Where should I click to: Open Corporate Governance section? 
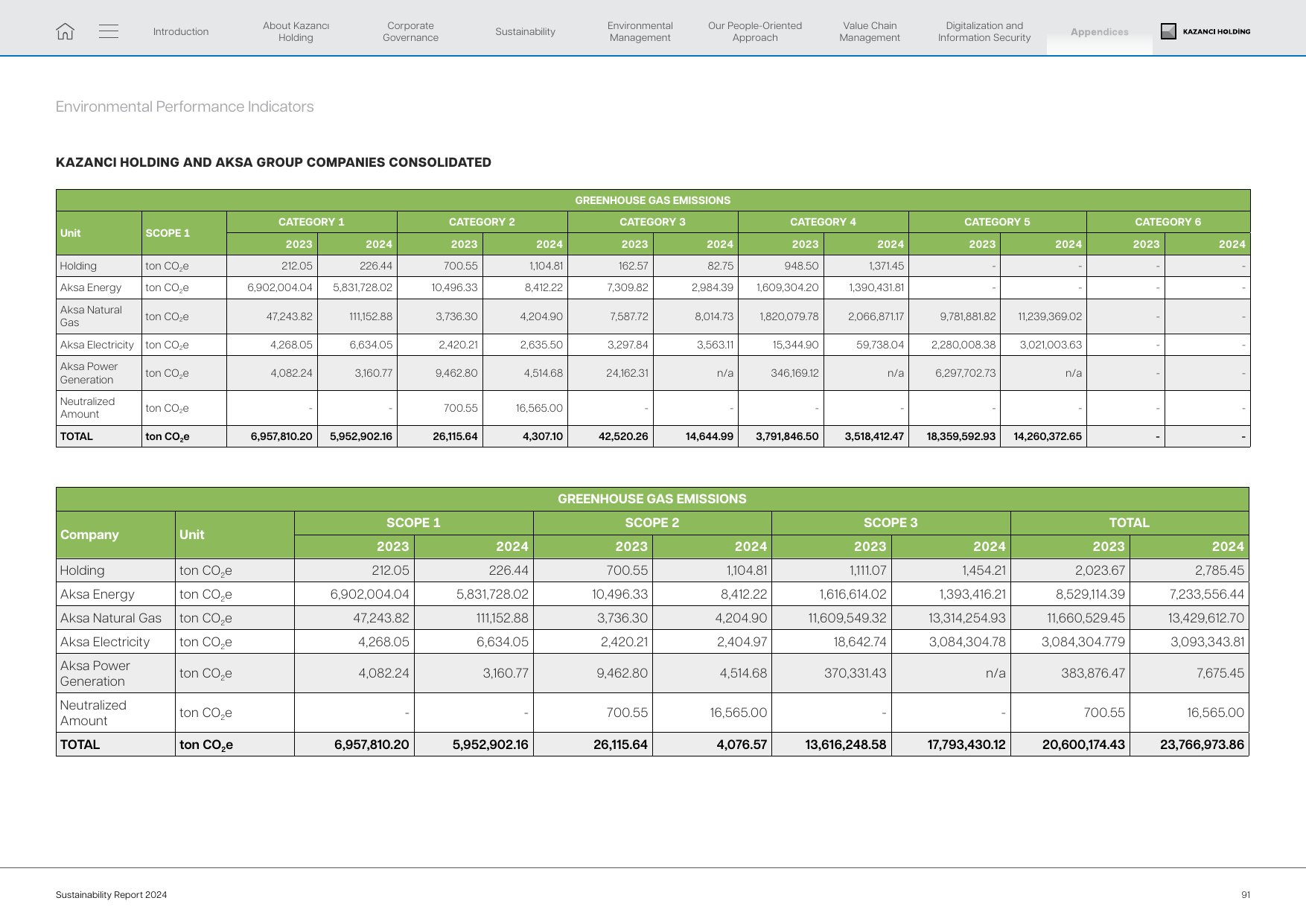[x=410, y=31]
